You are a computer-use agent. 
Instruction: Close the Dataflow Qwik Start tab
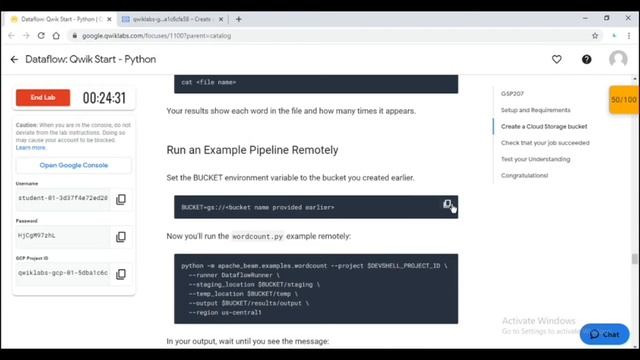109,19
